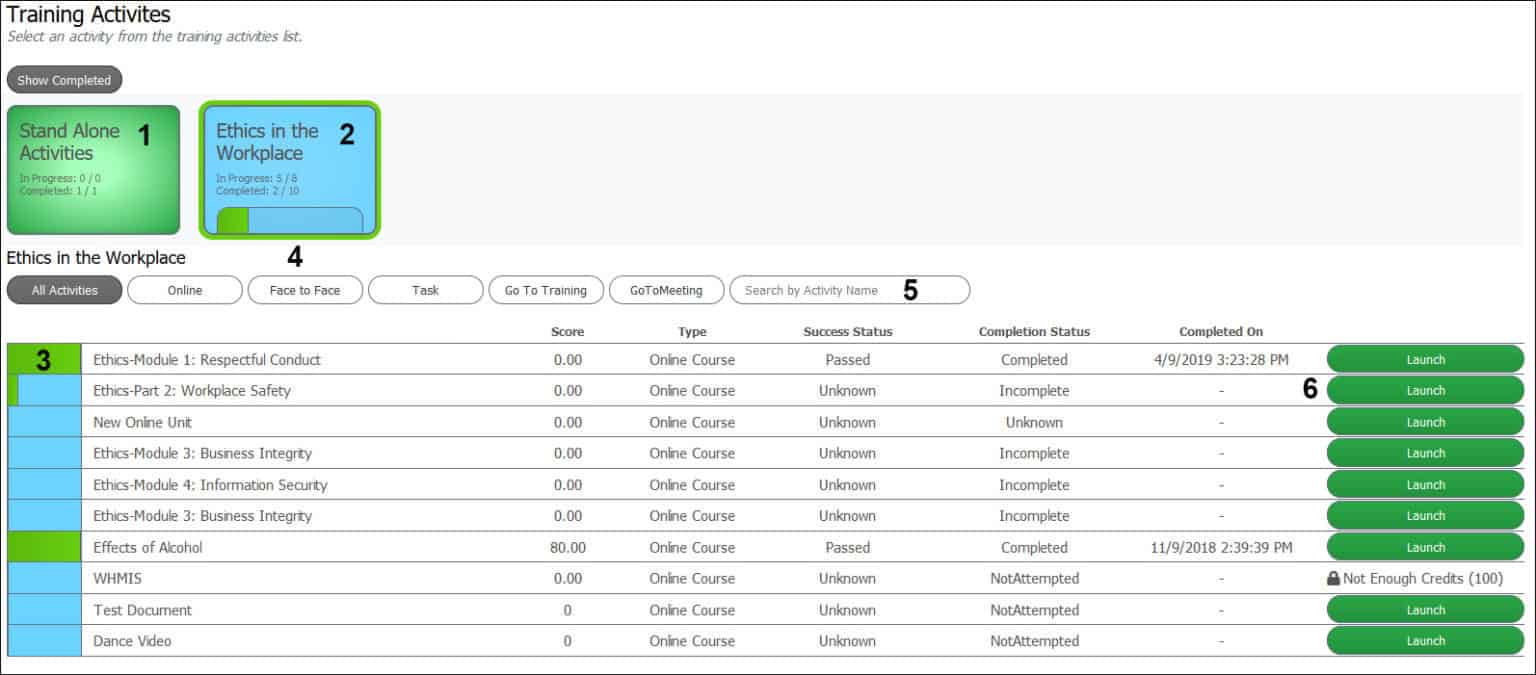
Task: Click the blue status indicator for WHMIS
Action: click(x=45, y=578)
